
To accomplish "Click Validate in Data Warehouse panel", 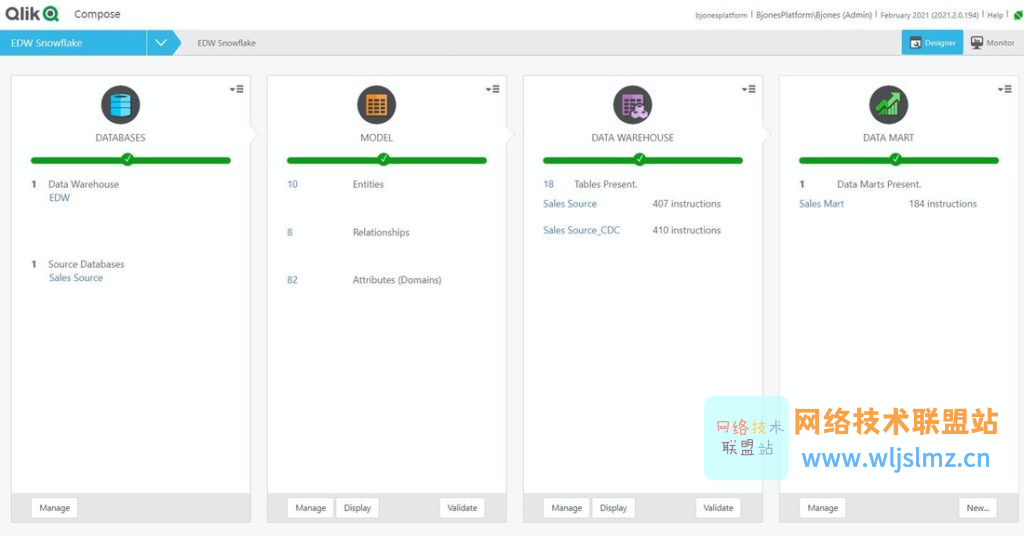I will [718, 508].
